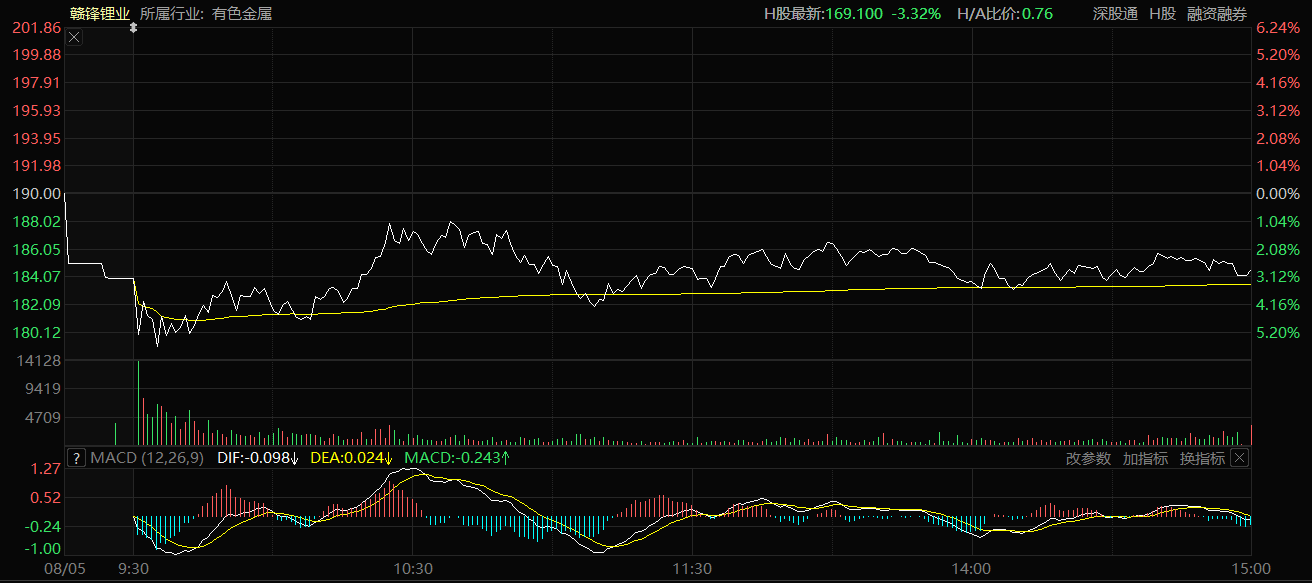Click the MACD:-0.243 reading
The height and width of the screenshot is (583, 1312).
(x=457, y=458)
